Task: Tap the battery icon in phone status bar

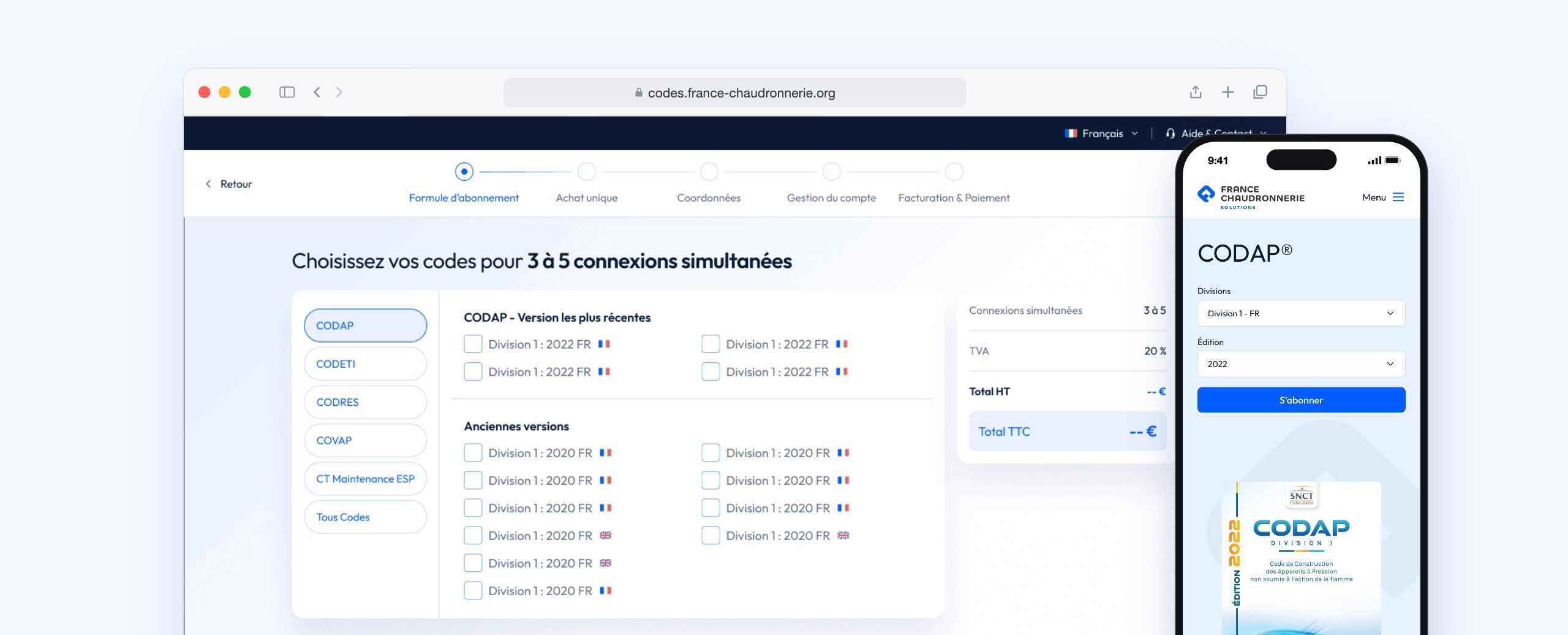Action: point(1393,161)
